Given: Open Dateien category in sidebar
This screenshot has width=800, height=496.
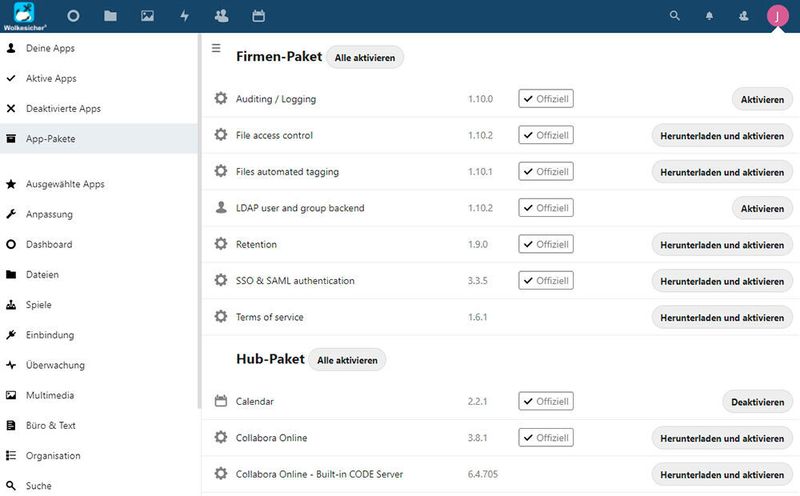Looking at the screenshot, I should pyautogui.click(x=99, y=275).
